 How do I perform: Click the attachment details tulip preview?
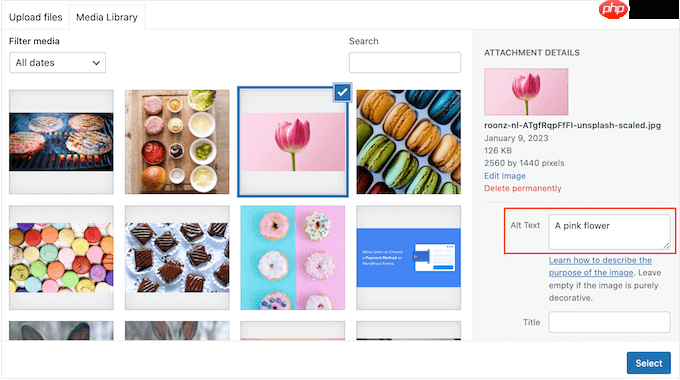[x=526, y=92]
